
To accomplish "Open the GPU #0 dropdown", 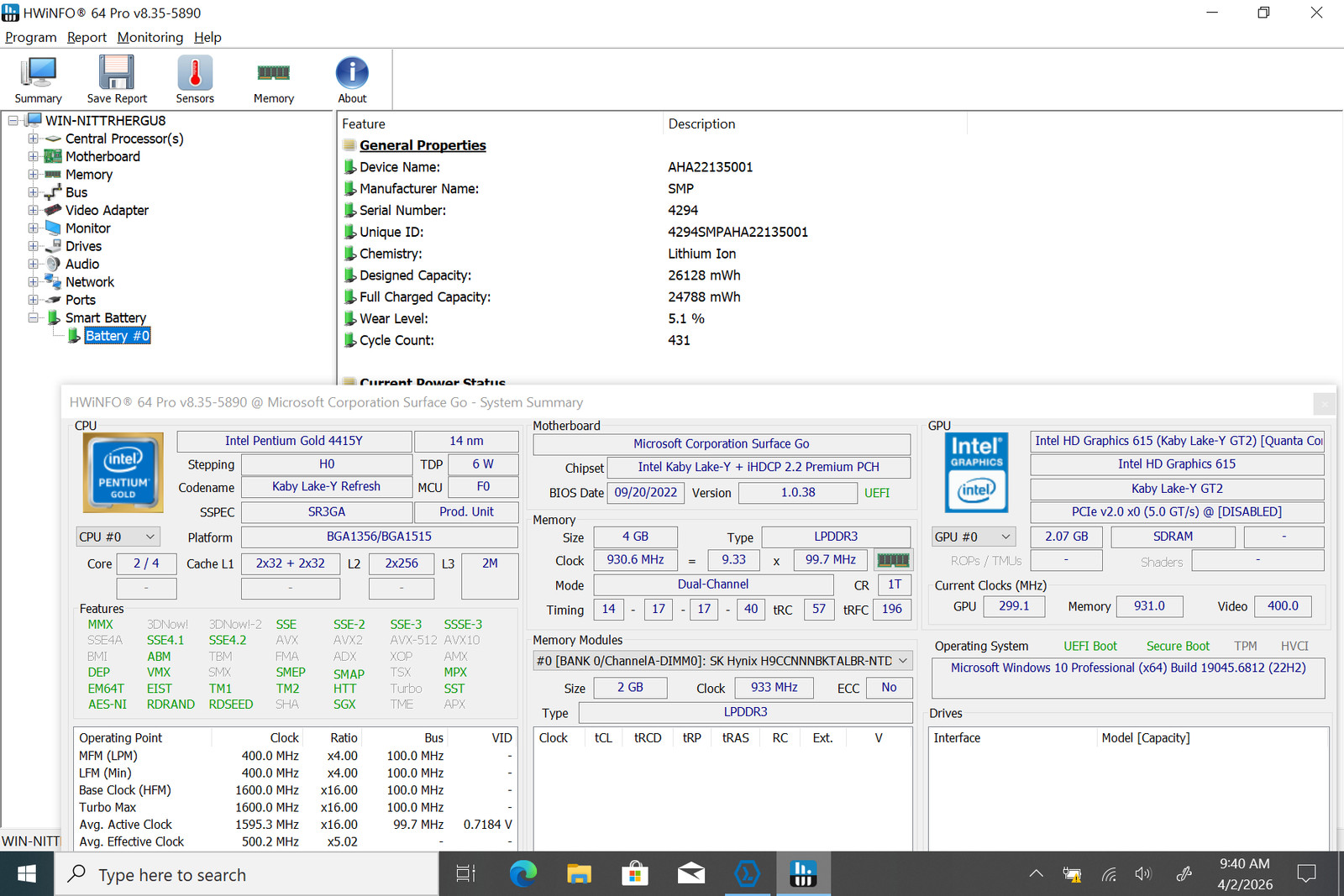I will [974, 537].
